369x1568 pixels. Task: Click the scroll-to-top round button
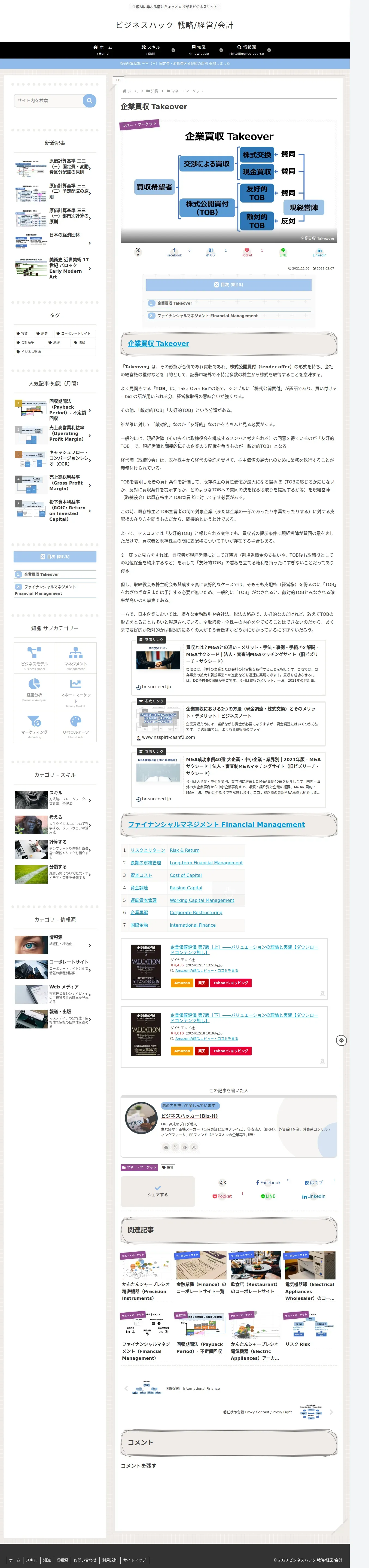click(x=341, y=1040)
